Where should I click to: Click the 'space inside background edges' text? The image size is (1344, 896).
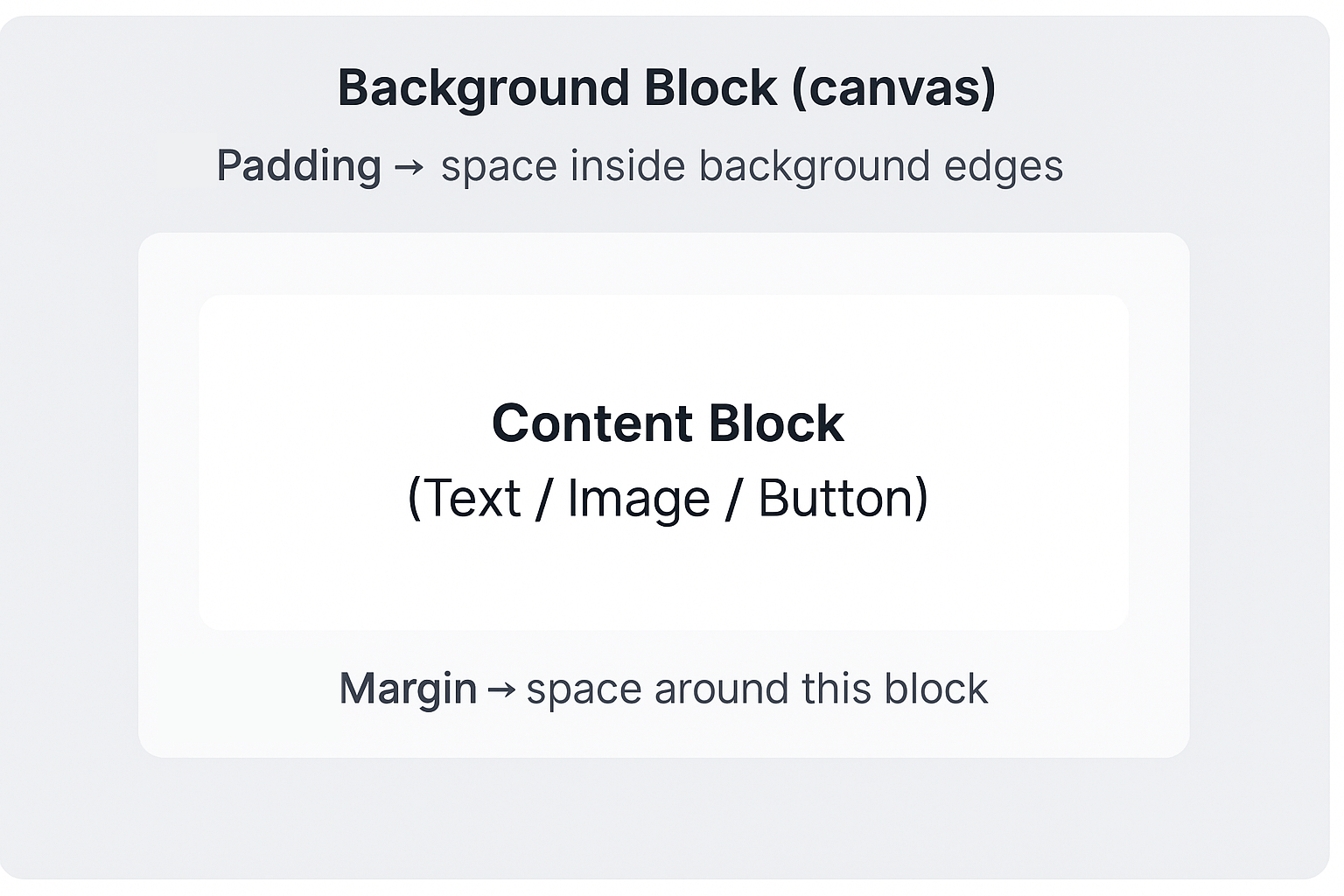tap(752, 167)
